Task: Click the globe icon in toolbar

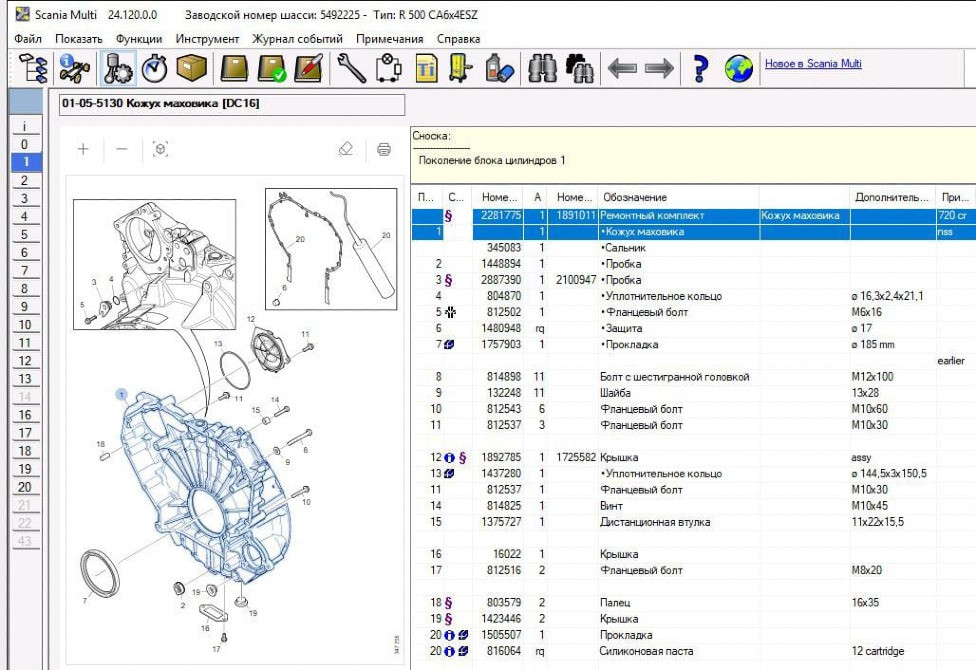Action: coord(738,68)
